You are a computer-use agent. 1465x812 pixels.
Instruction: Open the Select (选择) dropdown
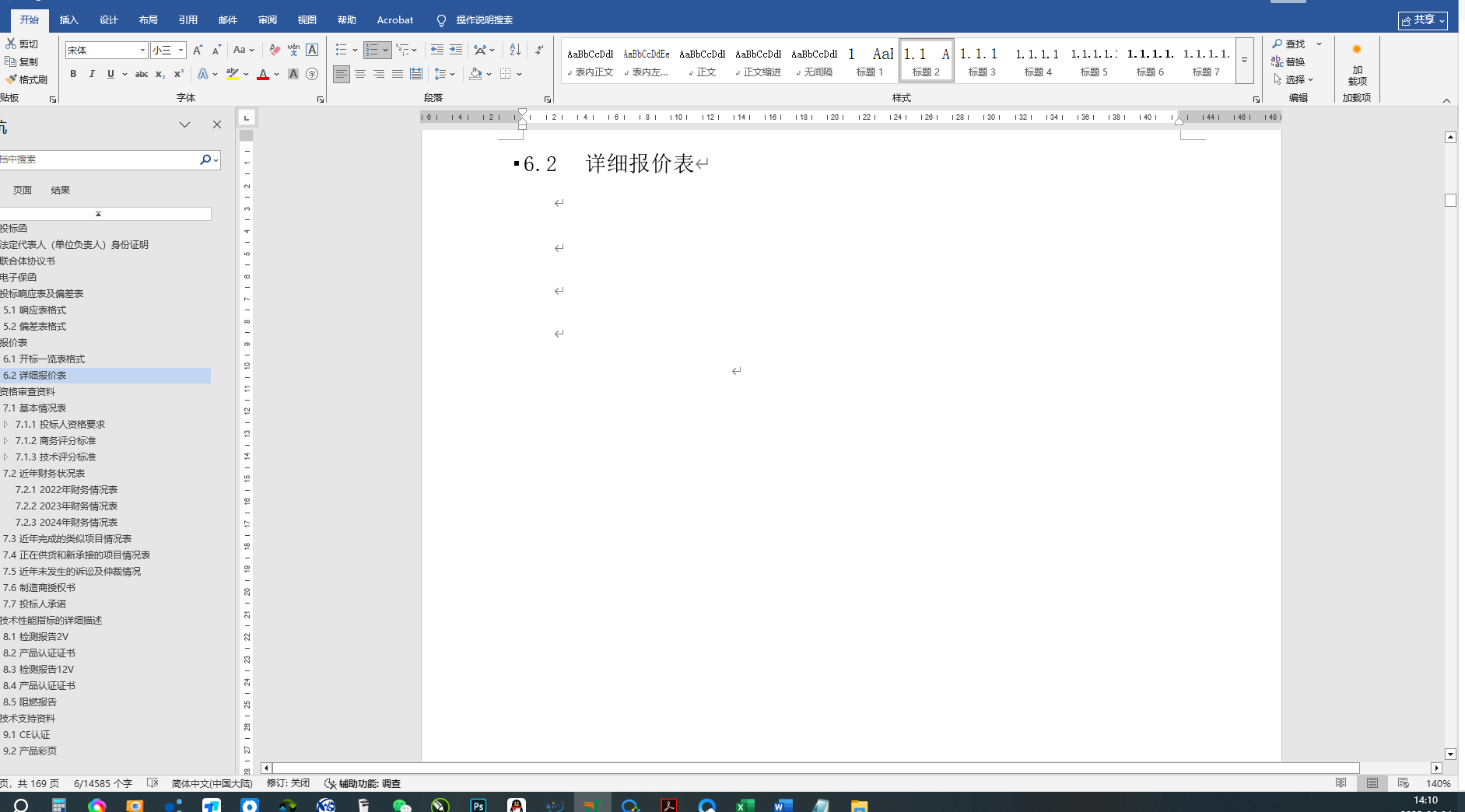pos(1294,79)
